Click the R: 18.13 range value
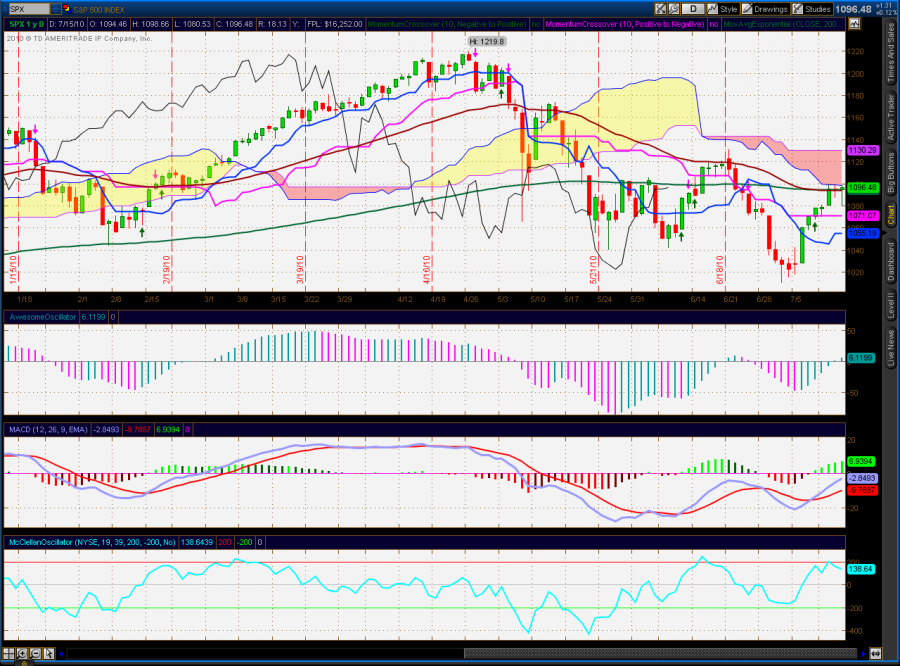This screenshot has height=666, width=900. (x=273, y=24)
